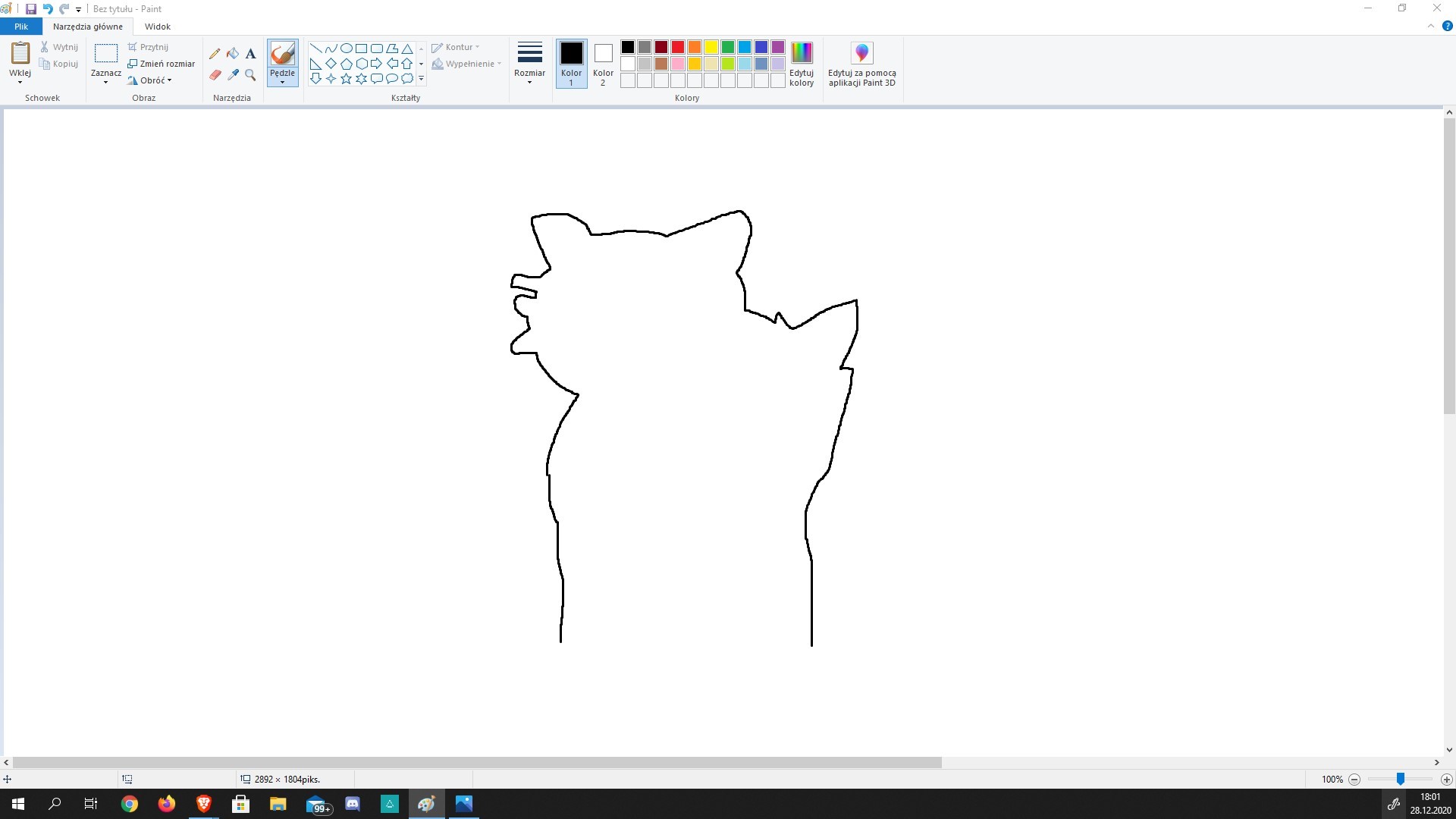This screenshot has height=819, width=1456.
Task: Open Windows Start menu
Action: [18, 804]
